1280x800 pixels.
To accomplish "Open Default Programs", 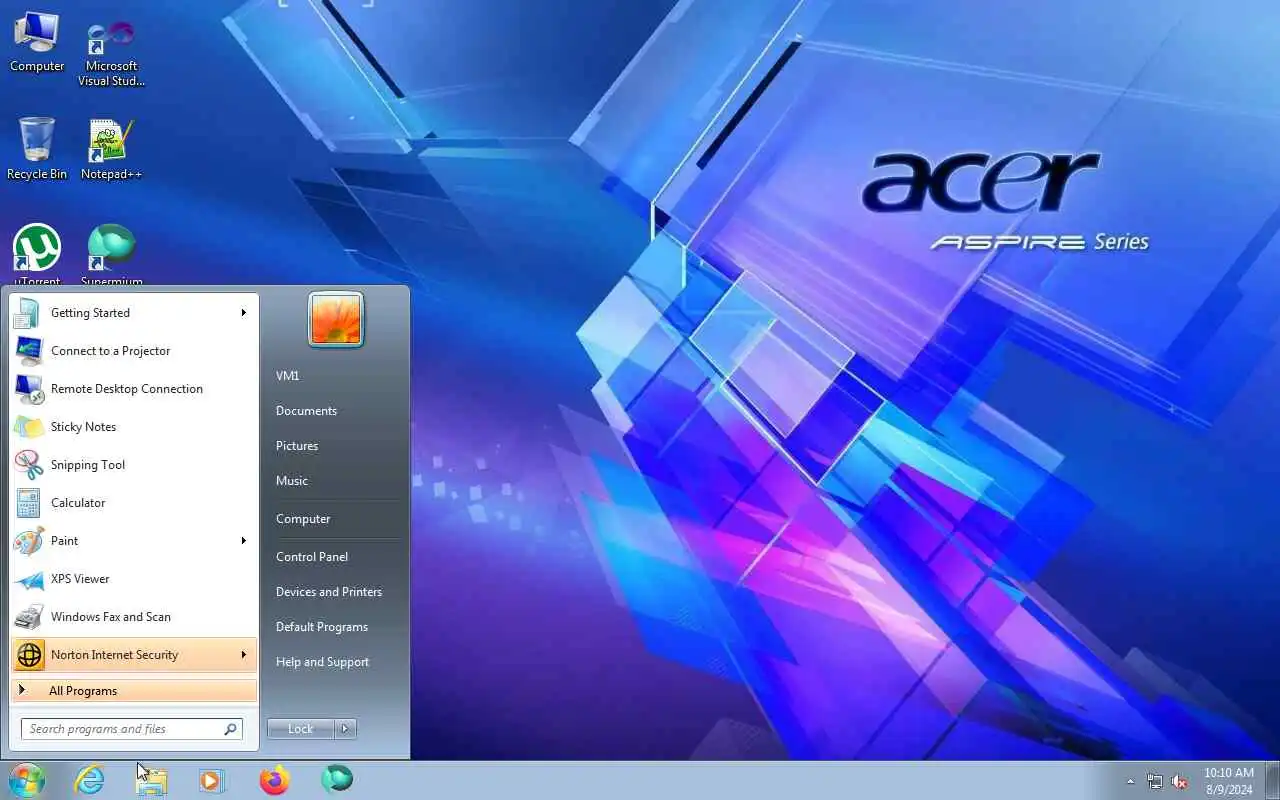I will pyautogui.click(x=322, y=627).
